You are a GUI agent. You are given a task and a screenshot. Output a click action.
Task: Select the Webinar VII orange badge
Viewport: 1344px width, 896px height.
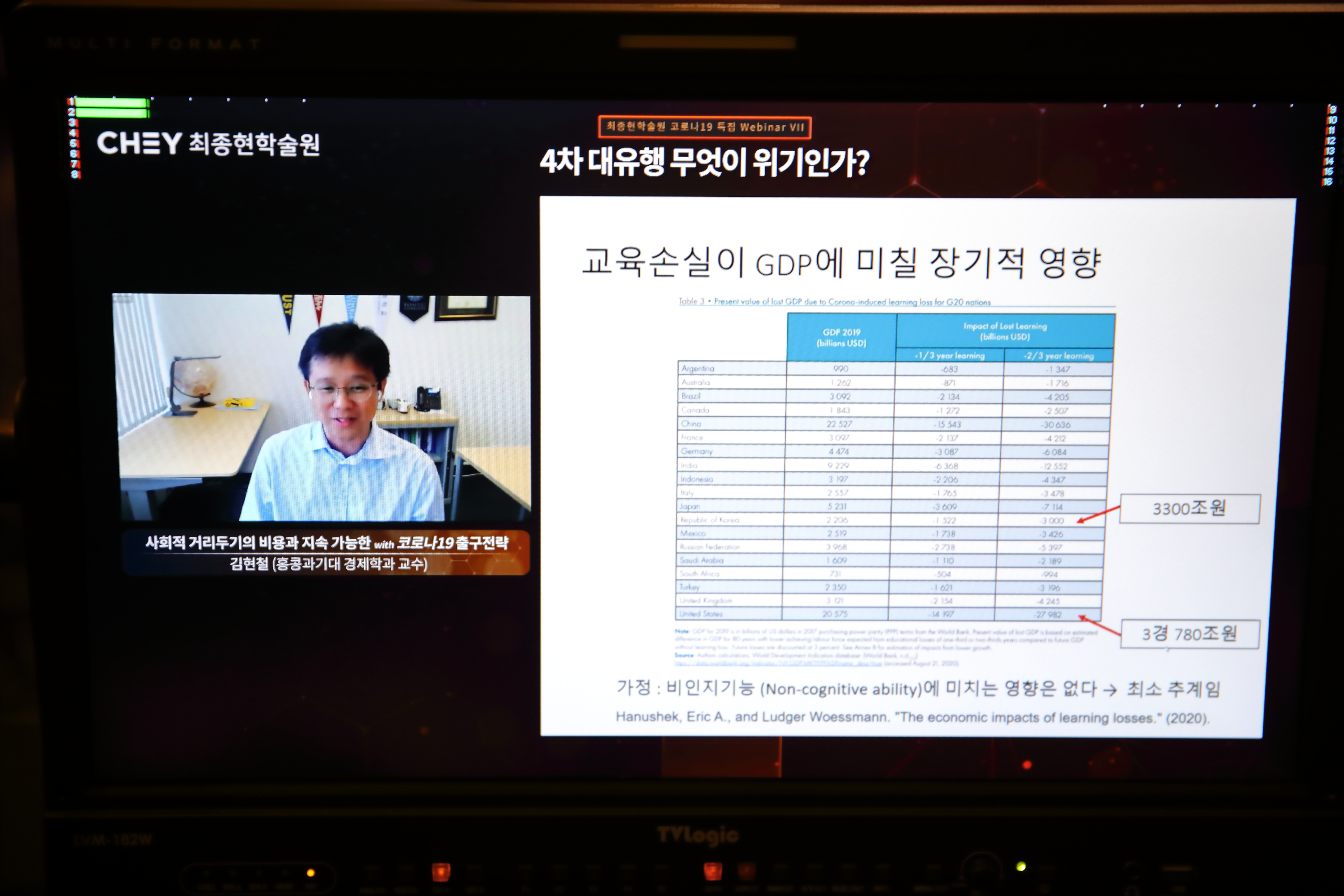[704, 127]
